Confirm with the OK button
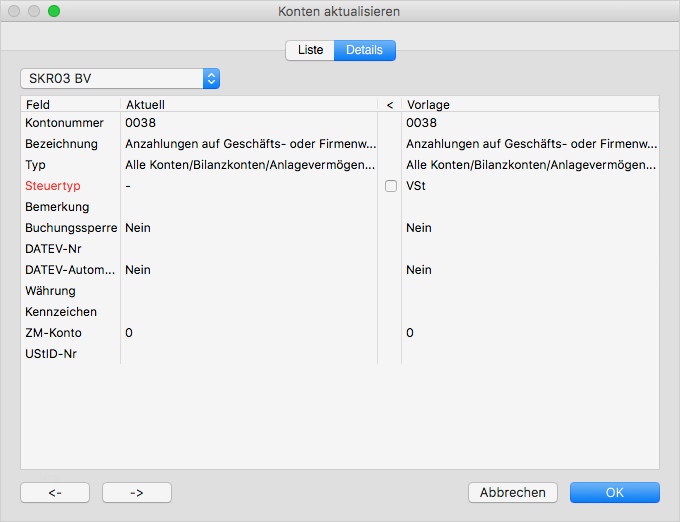This screenshot has width=680, height=522. coord(614,492)
